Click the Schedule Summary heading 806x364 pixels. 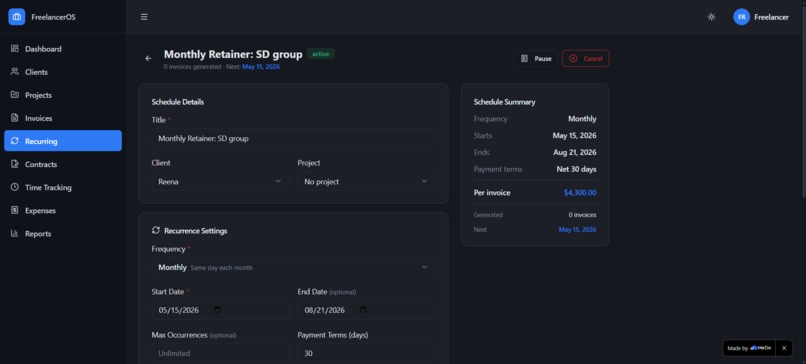click(504, 102)
